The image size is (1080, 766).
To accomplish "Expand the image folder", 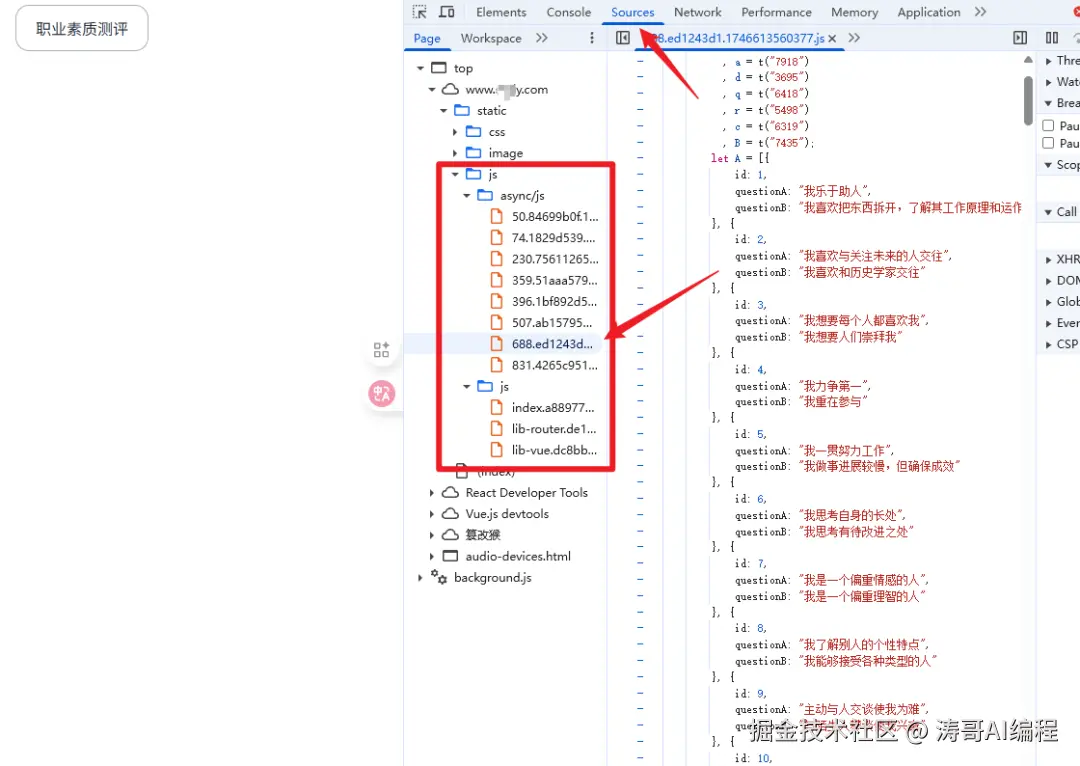I will click(x=455, y=153).
